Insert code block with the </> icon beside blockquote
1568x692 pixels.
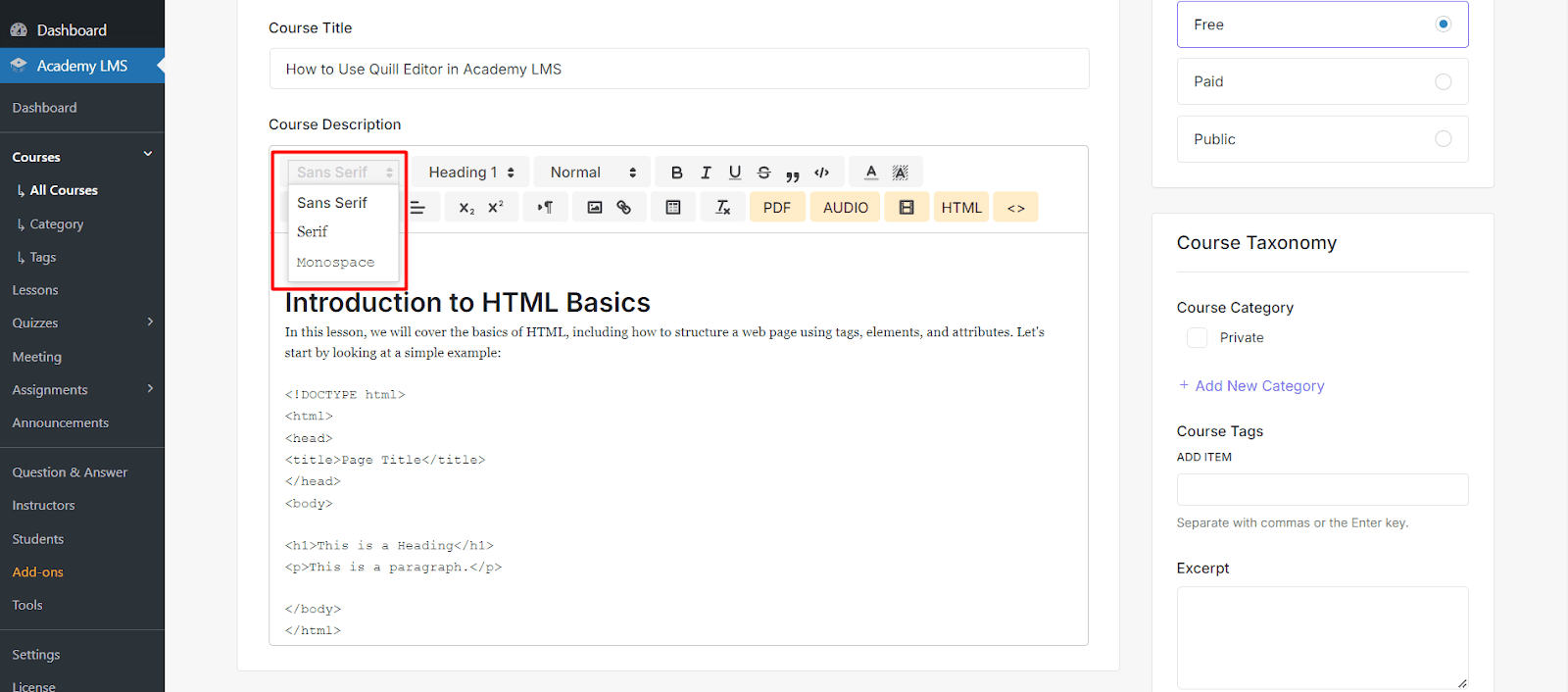(x=822, y=173)
